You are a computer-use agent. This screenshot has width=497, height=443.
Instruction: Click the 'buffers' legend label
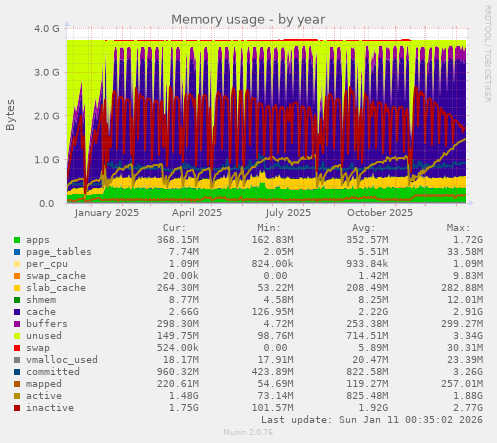click(47, 324)
